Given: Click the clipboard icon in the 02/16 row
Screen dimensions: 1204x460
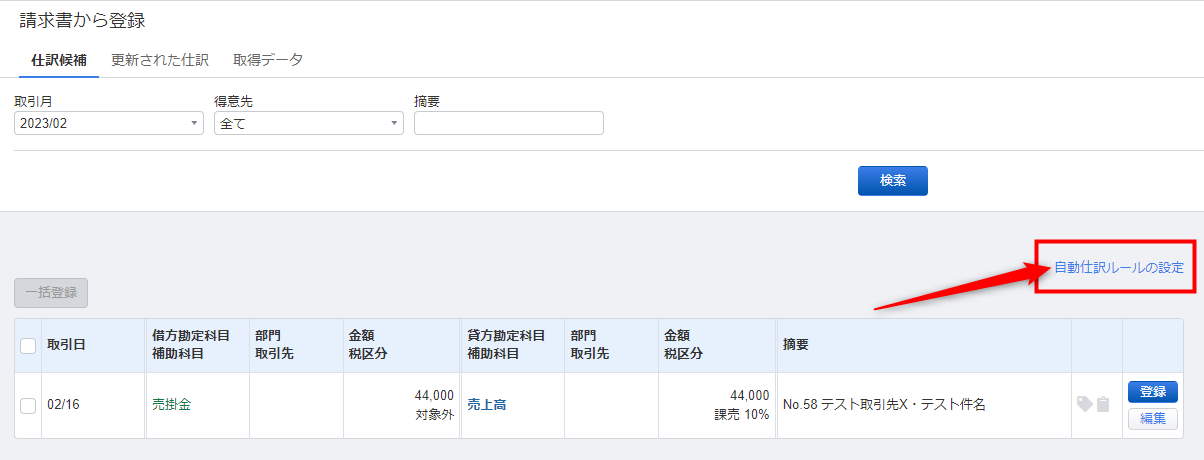Looking at the screenshot, I should click(1103, 404).
